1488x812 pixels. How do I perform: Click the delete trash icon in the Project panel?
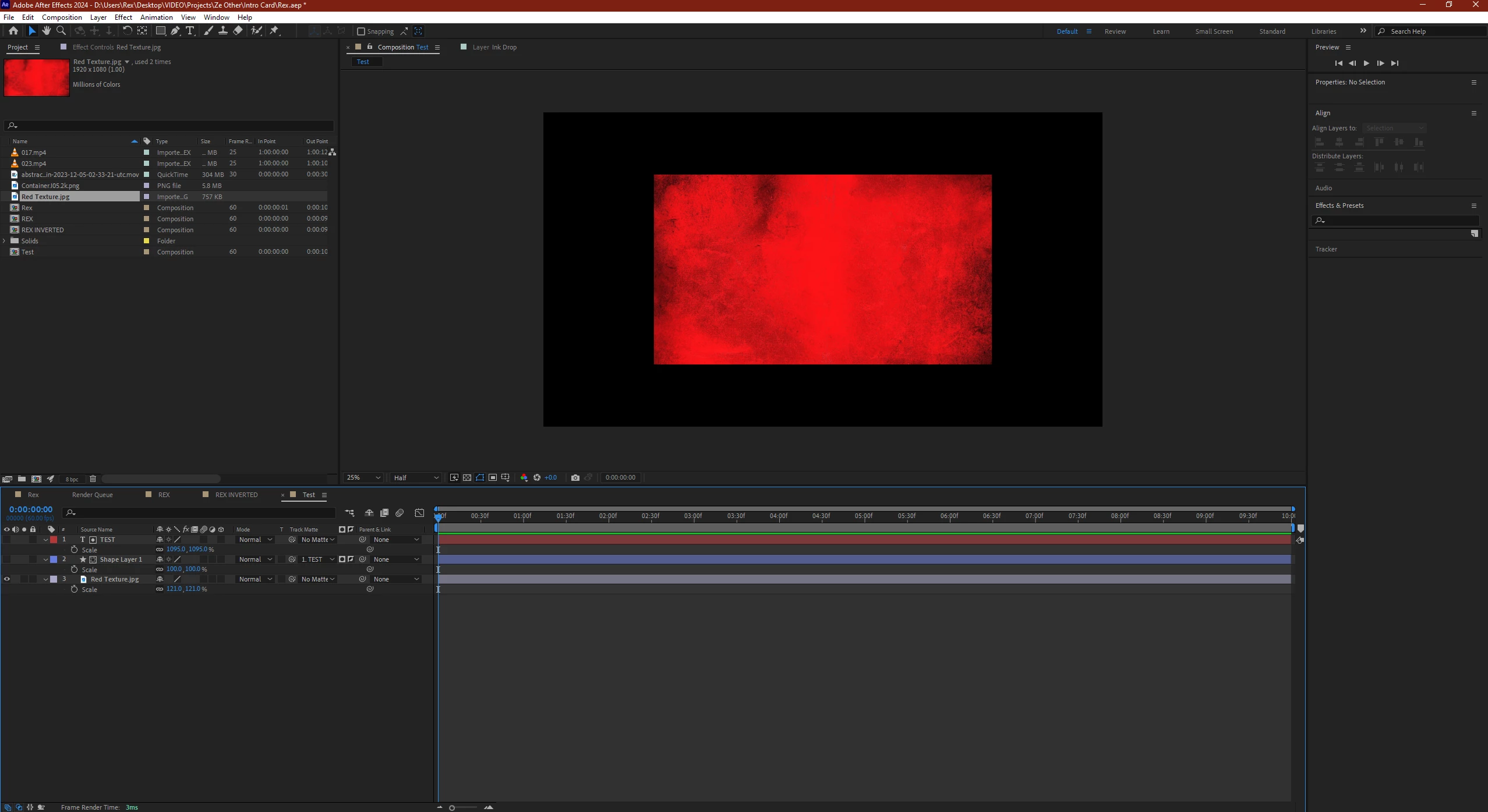(93, 479)
